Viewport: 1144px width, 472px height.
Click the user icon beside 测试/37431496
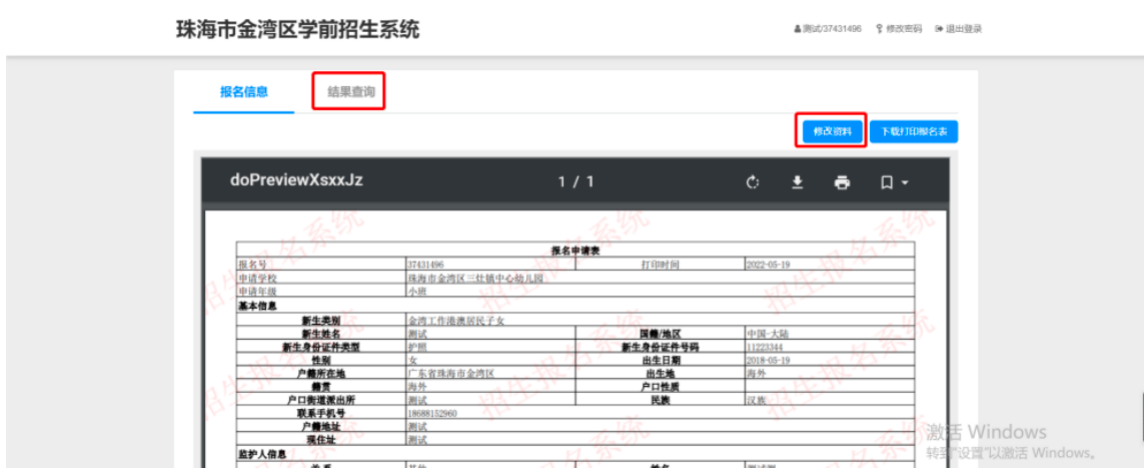pos(797,29)
